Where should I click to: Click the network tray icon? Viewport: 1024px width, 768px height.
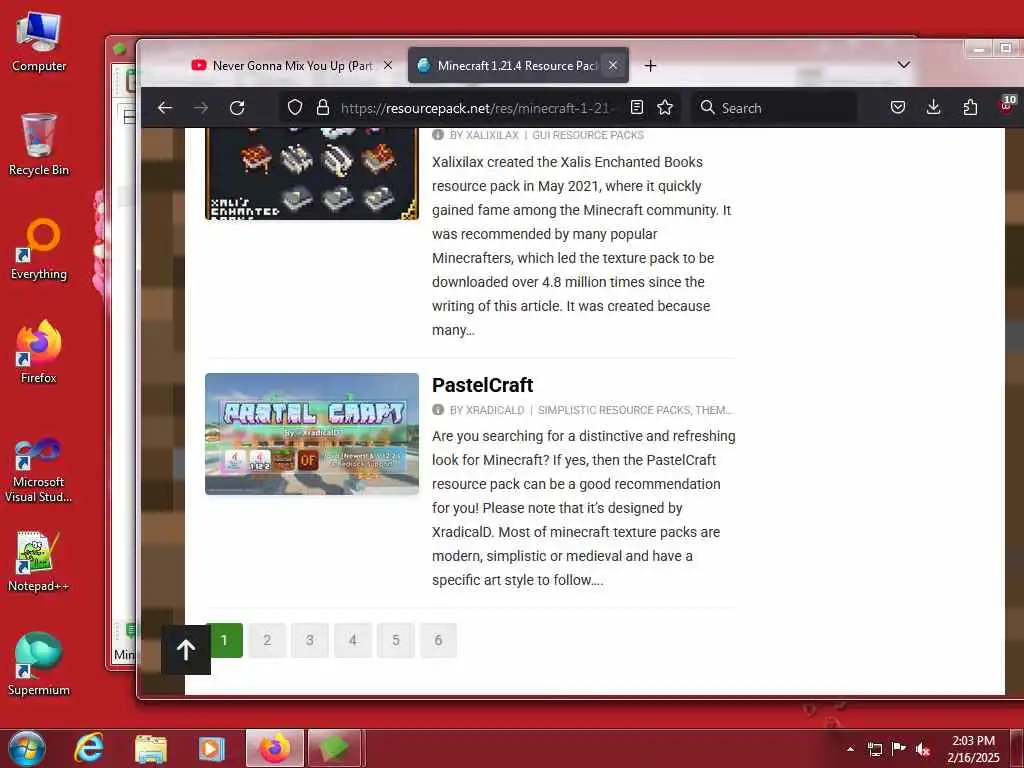(x=874, y=749)
